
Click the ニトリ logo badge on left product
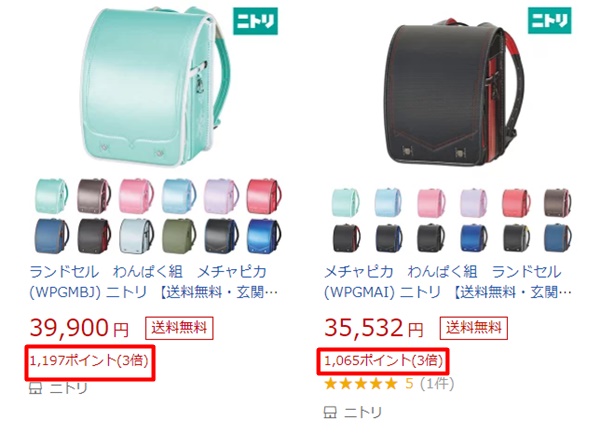tap(255, 21)
